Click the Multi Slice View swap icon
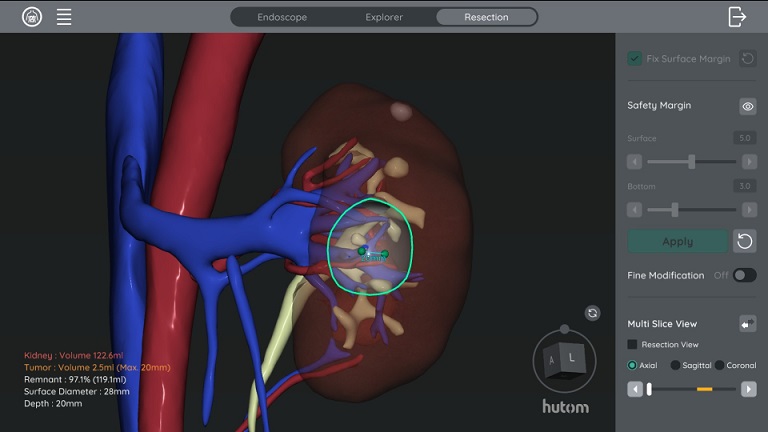Viewport: 768px width, 432px height. (747, 324)
